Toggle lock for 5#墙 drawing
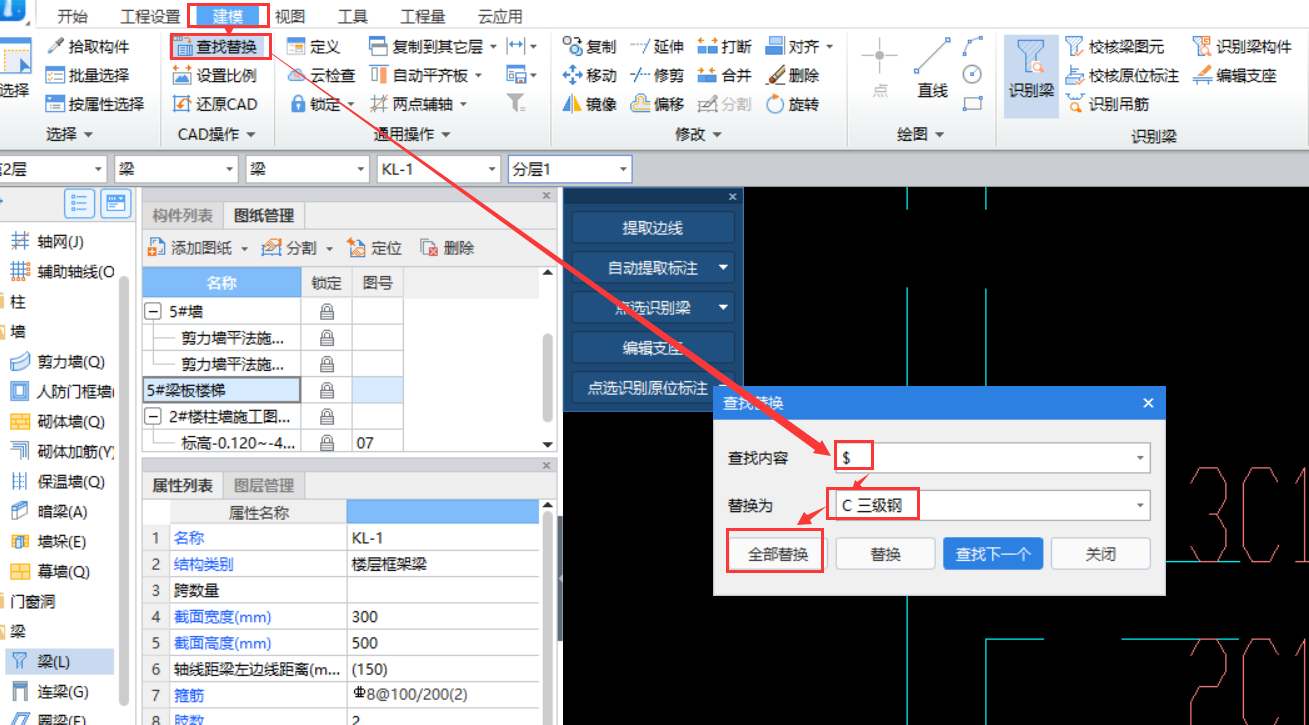1309x725 pixels. (x=327, y=312)
